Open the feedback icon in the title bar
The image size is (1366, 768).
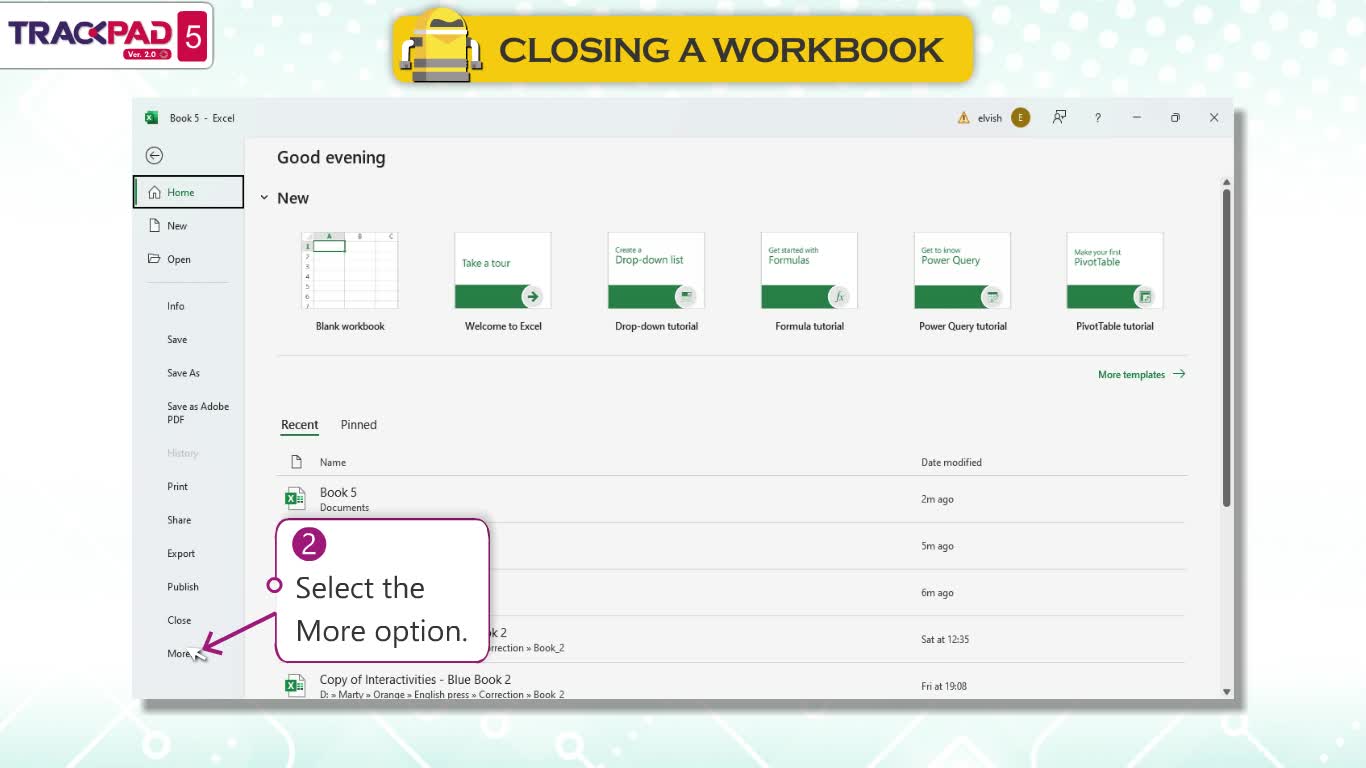(1059, 118)
